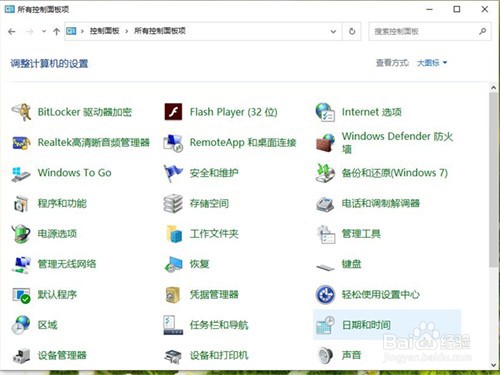The image size is (500, 375).
Task: Open the 区域 globe clock icon
Action: [x=21, y=325]
